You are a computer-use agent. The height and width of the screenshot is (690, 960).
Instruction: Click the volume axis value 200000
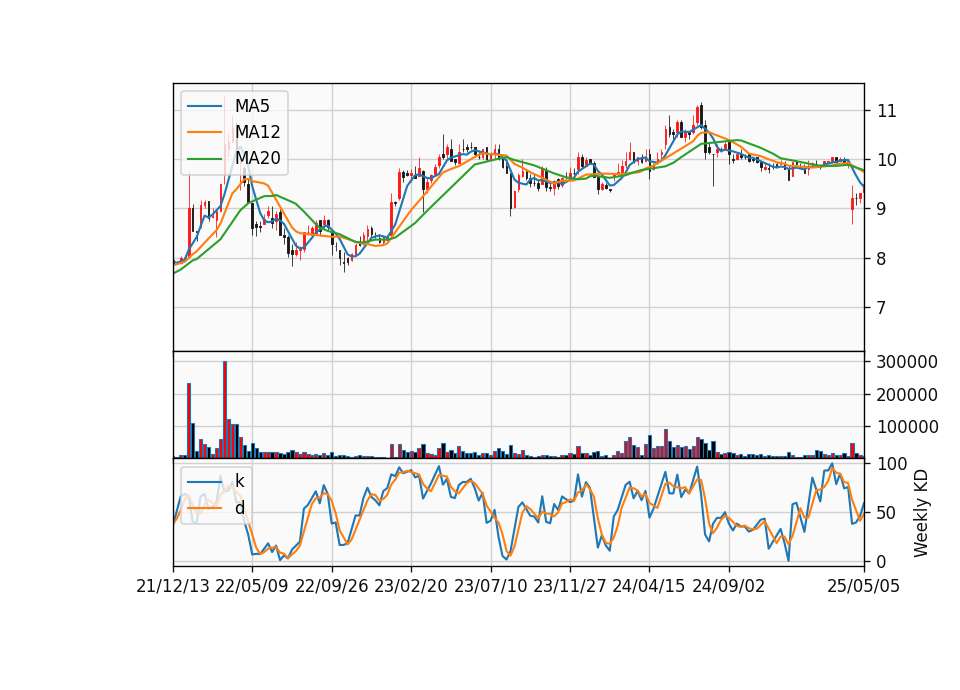(x=907, y=395)
